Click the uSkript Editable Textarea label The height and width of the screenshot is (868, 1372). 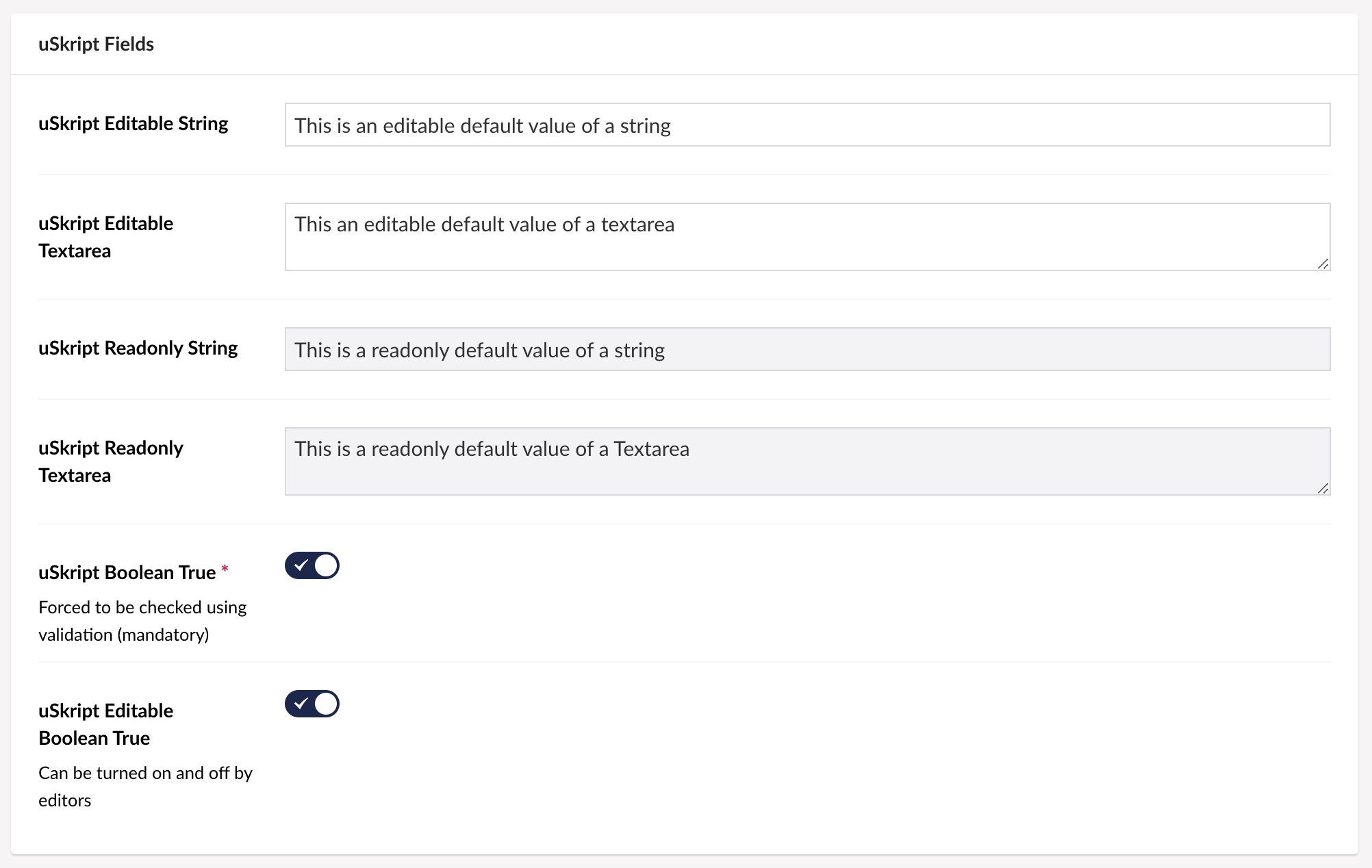coord(105,237)
